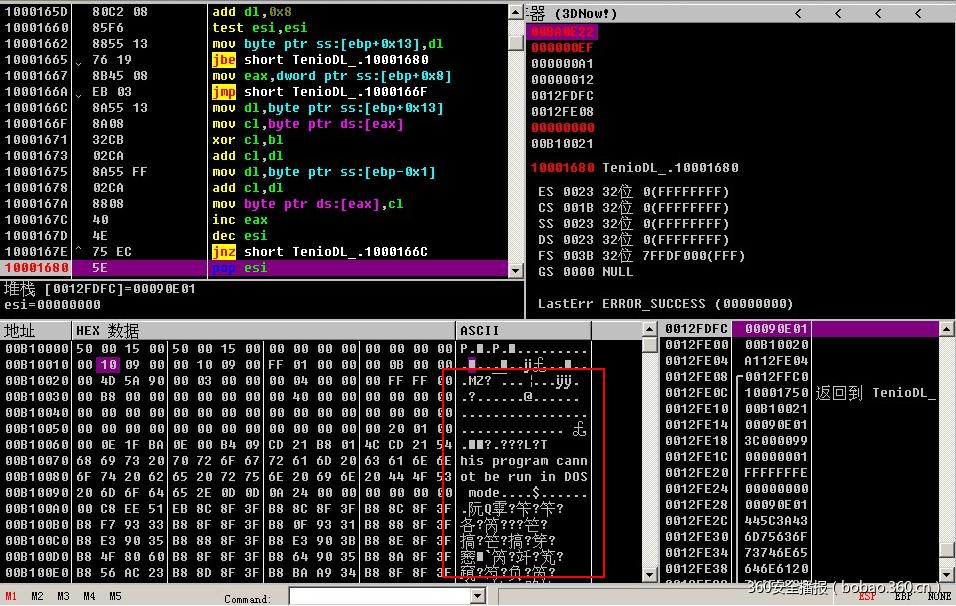Click the (3DNow!) registers header
Screen dimensions: 956x606
[x=586, y=13]
